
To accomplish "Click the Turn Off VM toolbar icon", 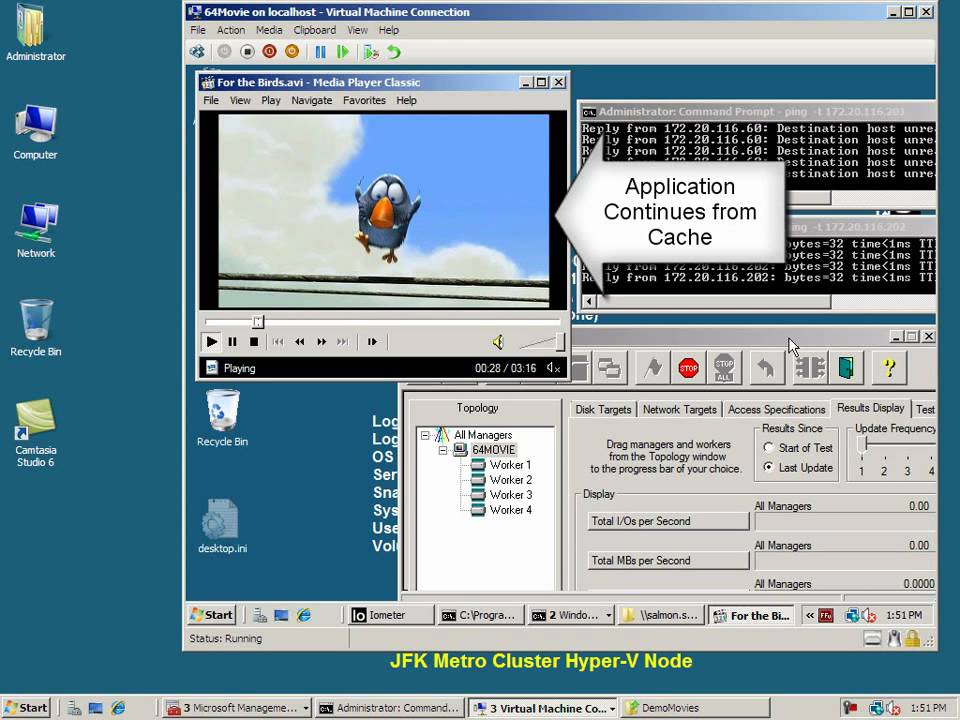I will coord(247,52).
